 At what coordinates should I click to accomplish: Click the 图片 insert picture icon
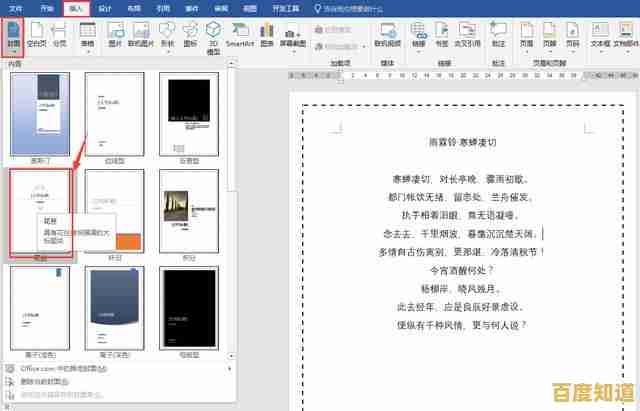[115, 36]
